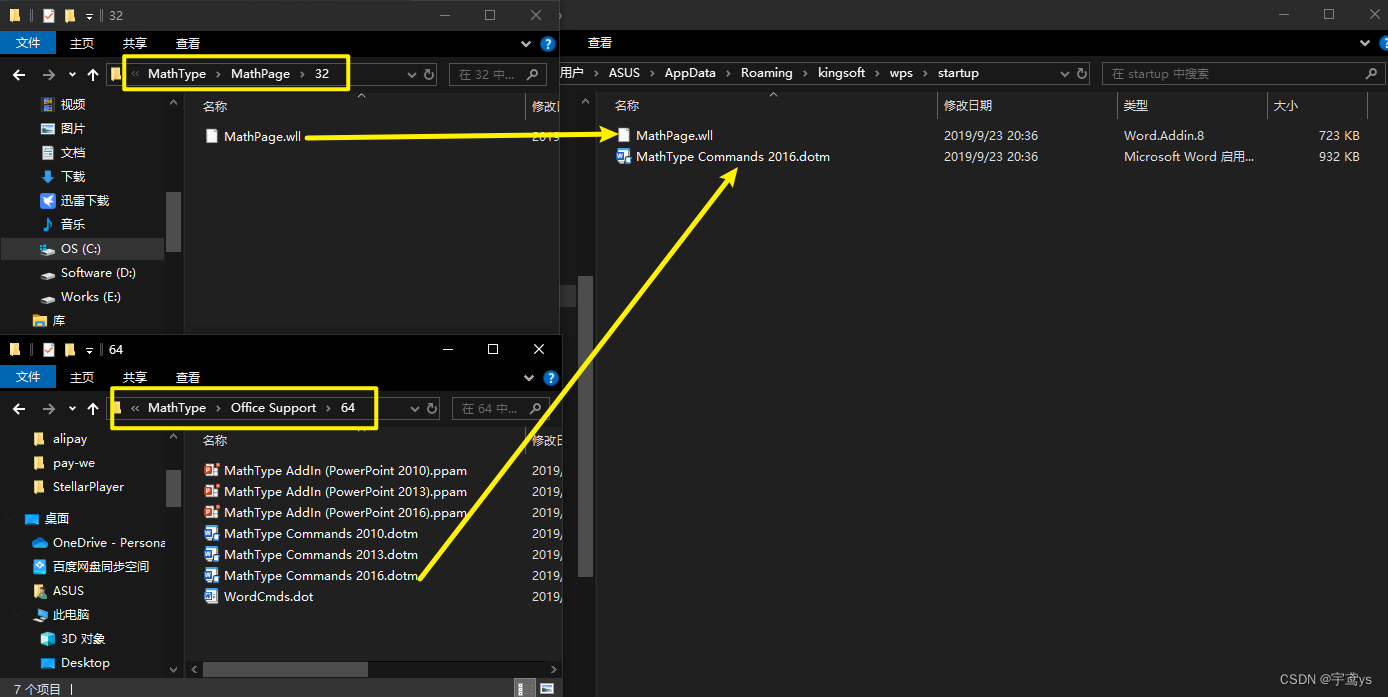The width and height of the screenshot is (1388, 697).
Task: Open address history dropdown in 64 window
Action: point(416,408)
